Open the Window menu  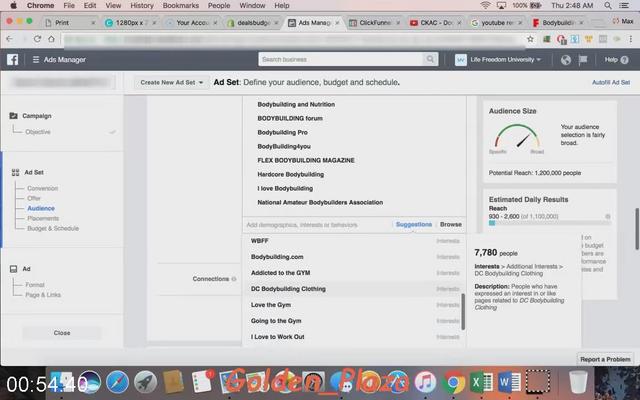pyautogui.click(x=252, y=5)
